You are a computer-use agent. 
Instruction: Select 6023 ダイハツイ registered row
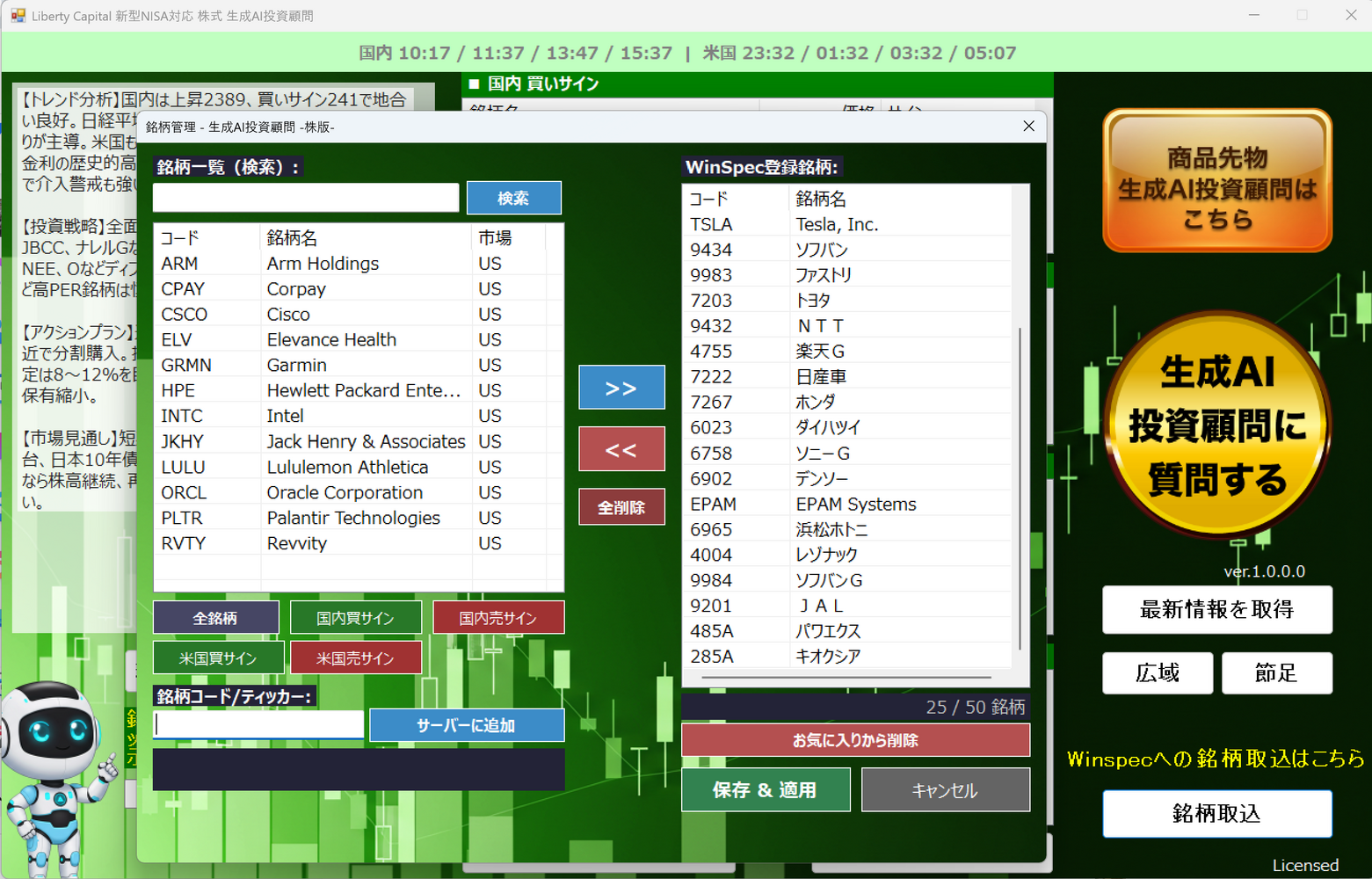pos(848,429)
